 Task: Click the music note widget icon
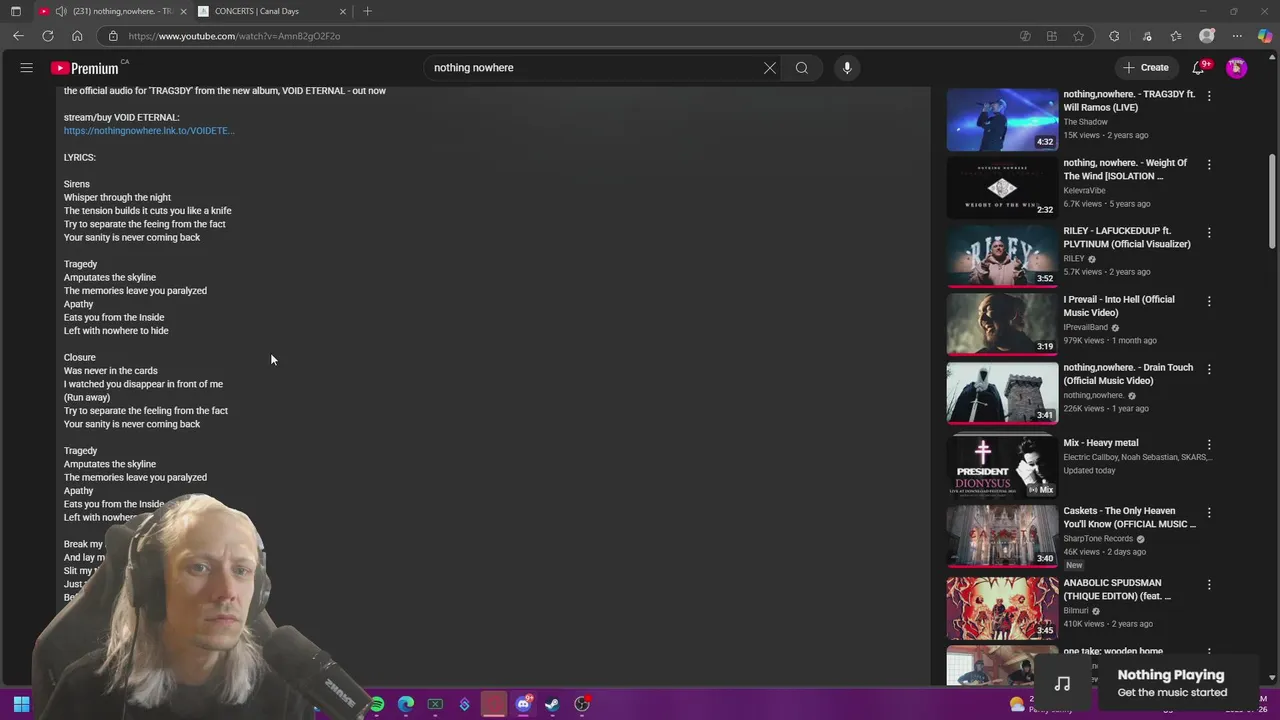1062,684
